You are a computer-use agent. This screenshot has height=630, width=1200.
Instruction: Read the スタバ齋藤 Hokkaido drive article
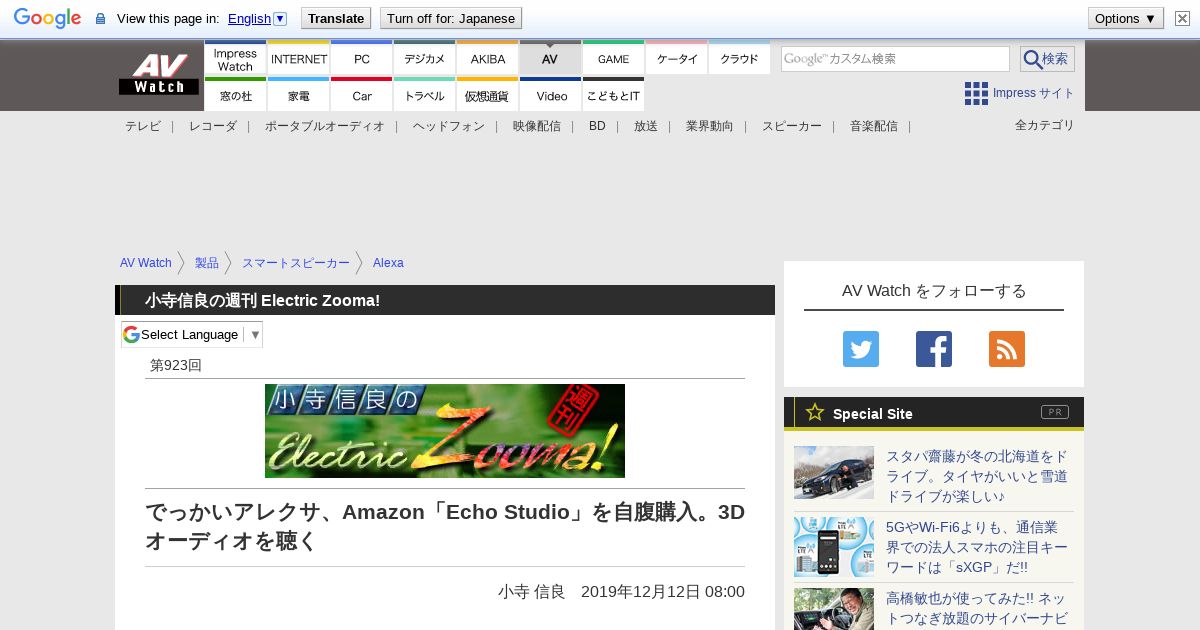click(x=977, y=476)
